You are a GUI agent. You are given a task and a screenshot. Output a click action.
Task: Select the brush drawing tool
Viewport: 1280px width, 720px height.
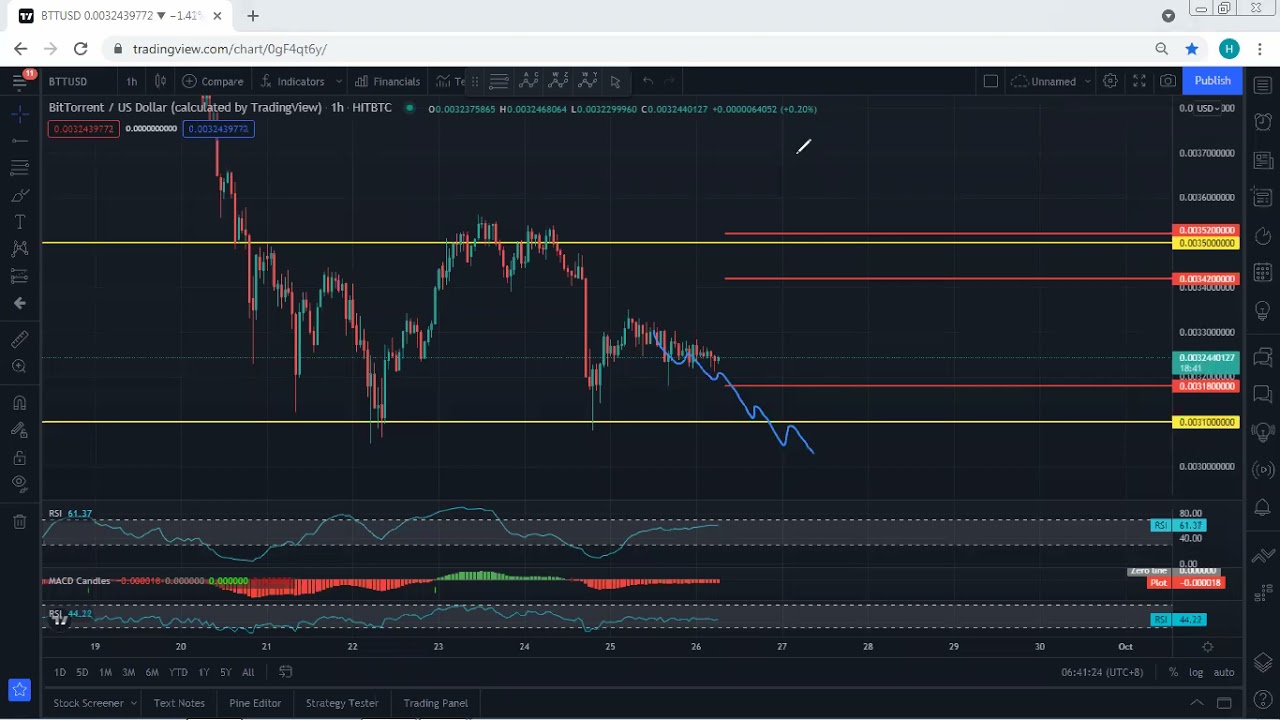[19, 195]
